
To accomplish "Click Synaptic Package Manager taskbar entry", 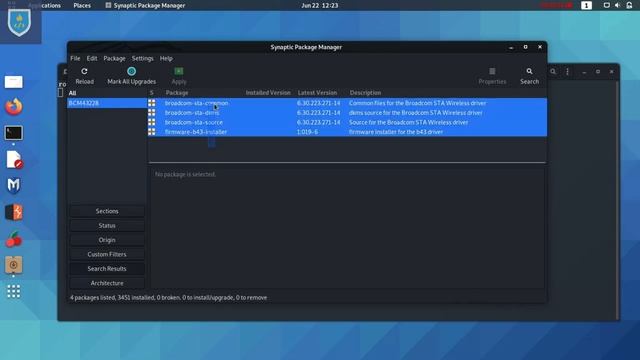I will click(145, 5).
